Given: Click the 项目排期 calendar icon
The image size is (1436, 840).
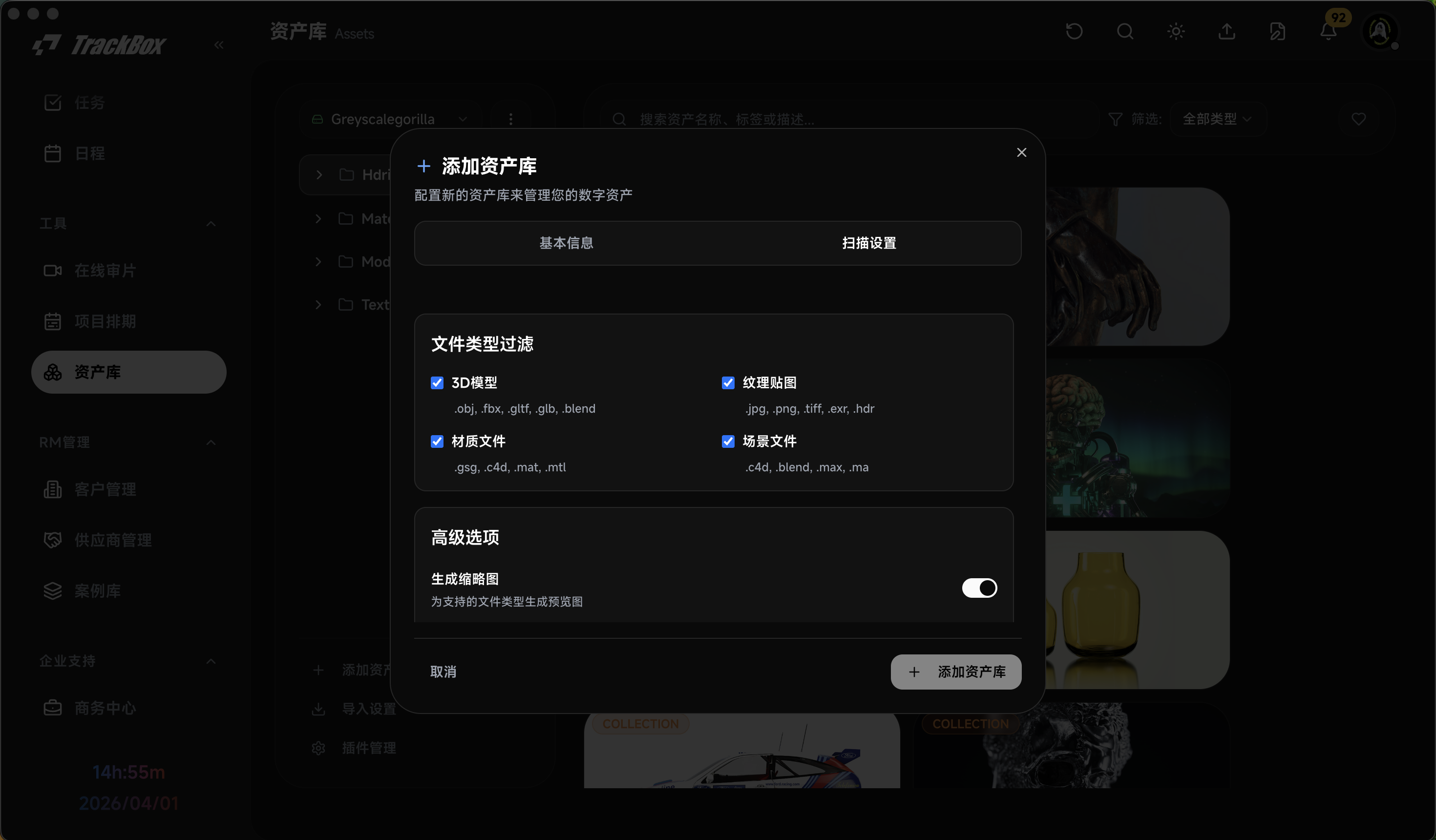Looking at the screenshot, I should click(x=52, y=321).
